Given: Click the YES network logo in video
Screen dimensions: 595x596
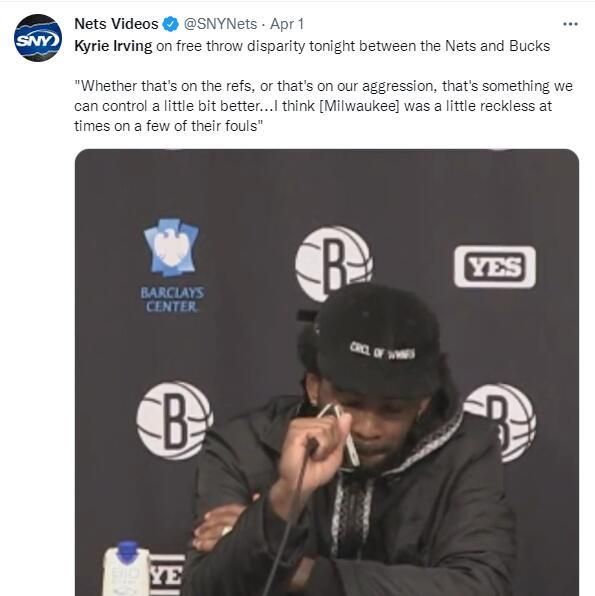Looking at the screenshot, I should (x=495, y=267).
